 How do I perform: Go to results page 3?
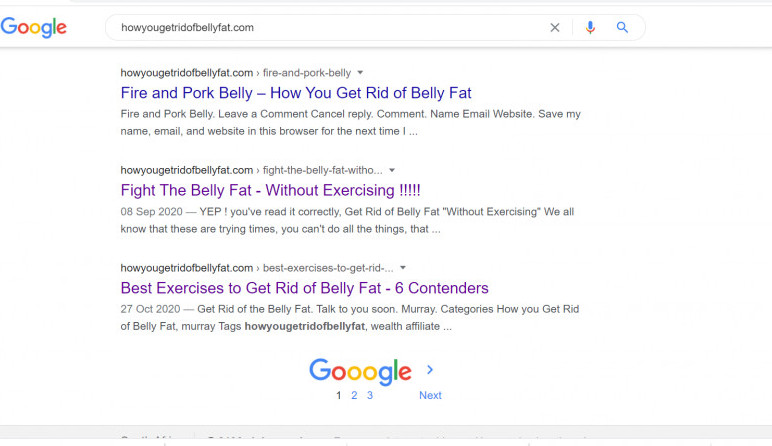click(x=369, y=396)
